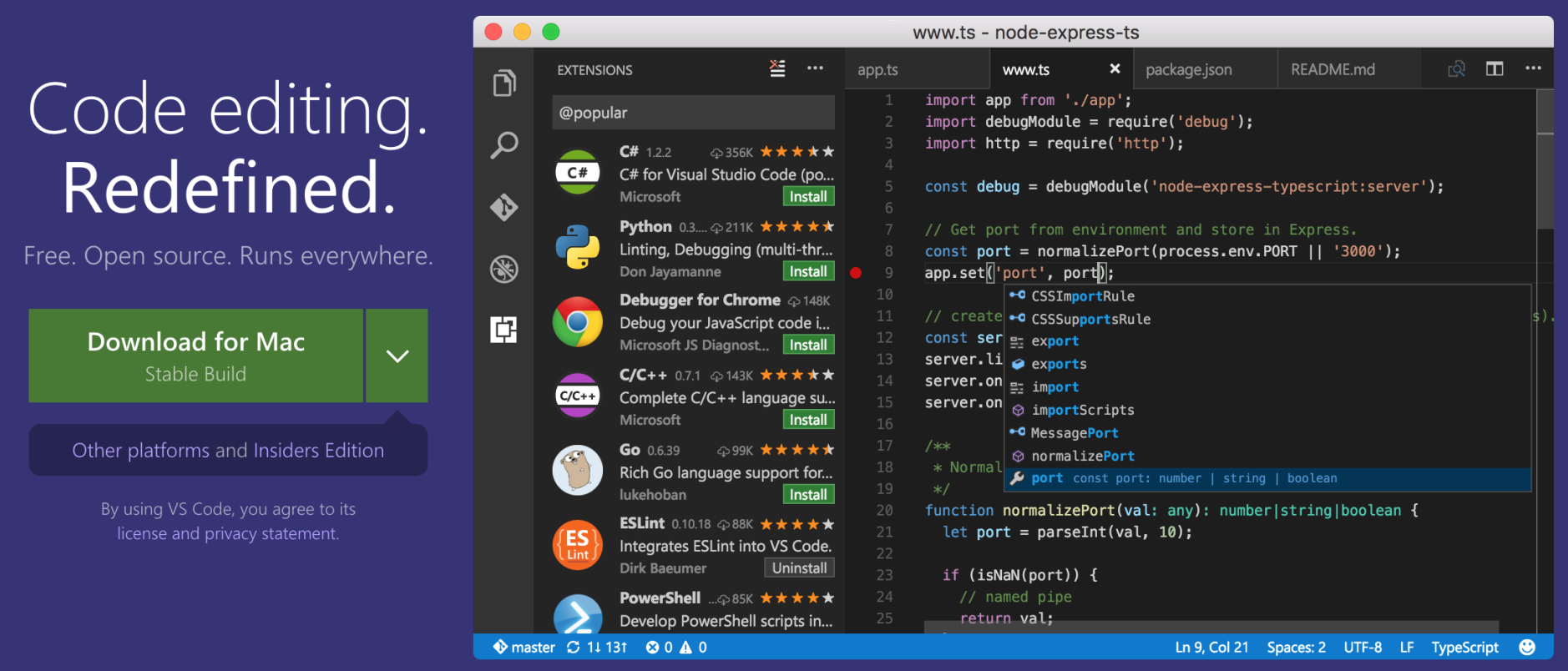This screenshot has width=1568, height=671.
Task: Click the editor vertical scrollbar
Action: coord(1545,159)
